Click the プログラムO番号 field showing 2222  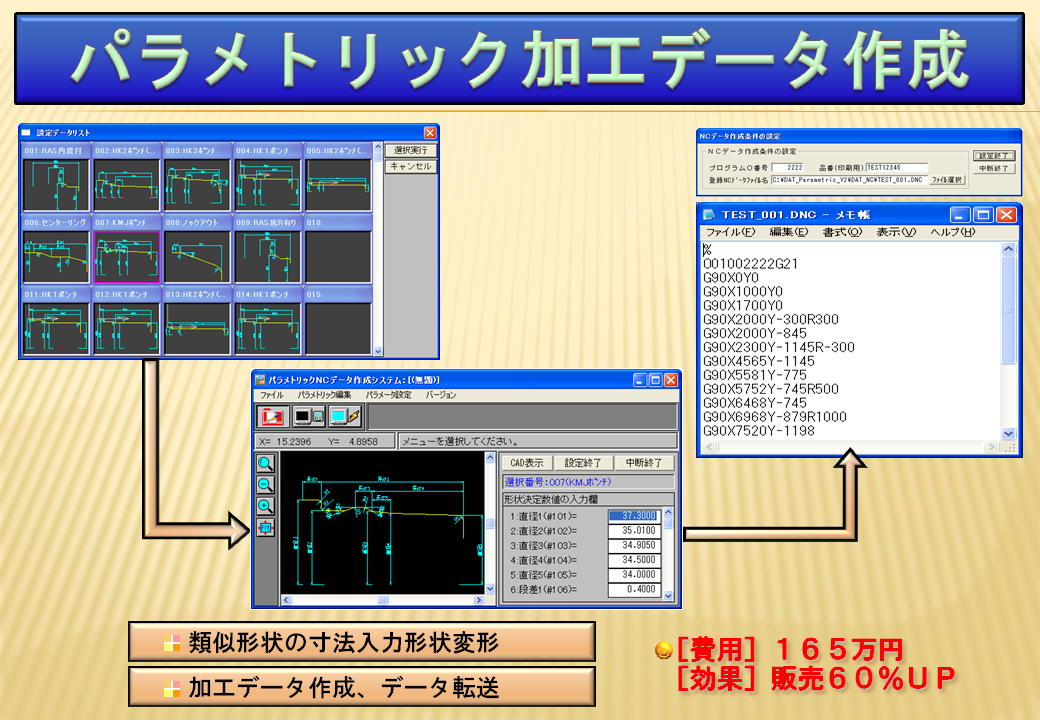point(789,168)
